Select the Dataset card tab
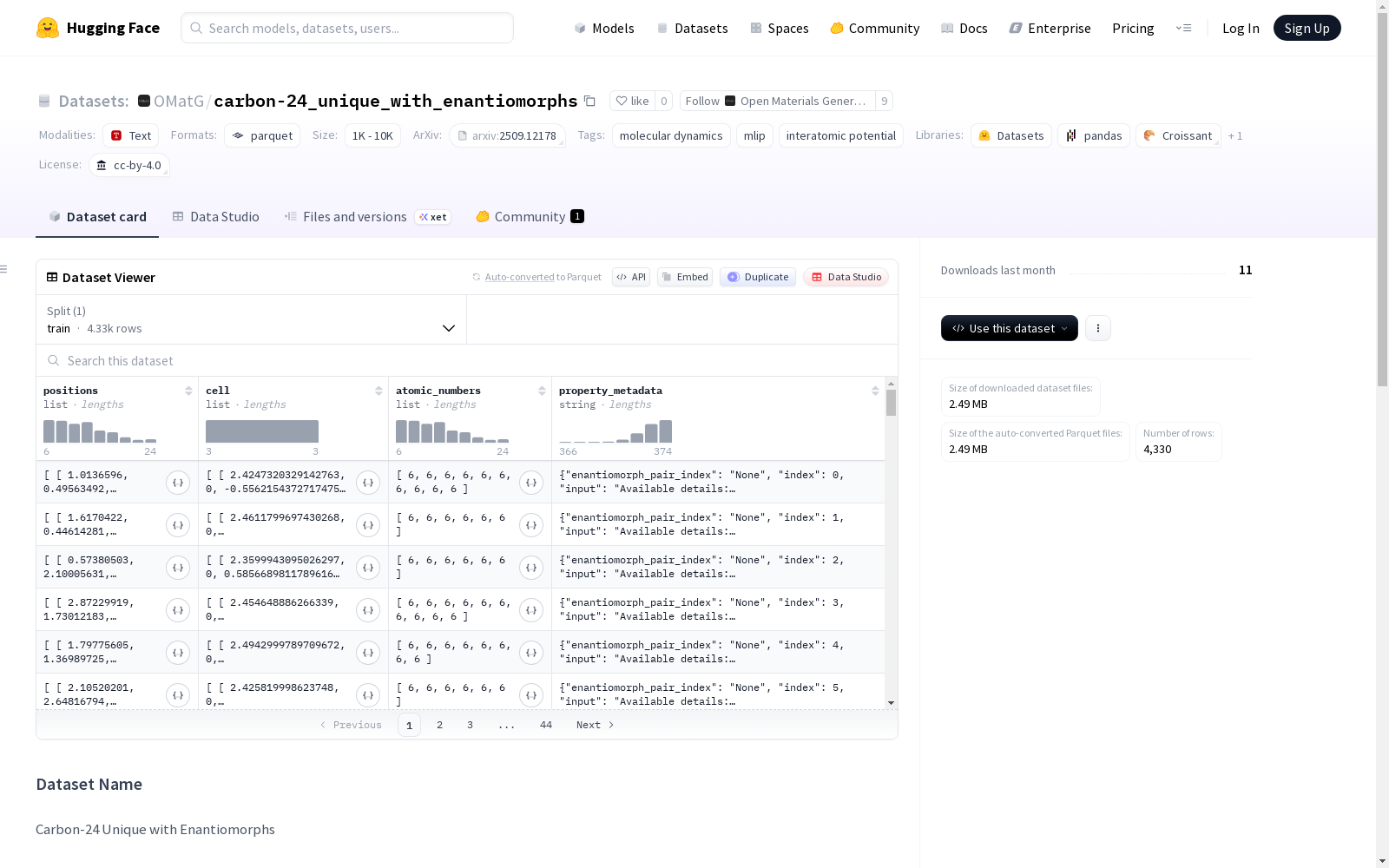The width and height of the screenshot is (1389, 868). coord(97,217)
